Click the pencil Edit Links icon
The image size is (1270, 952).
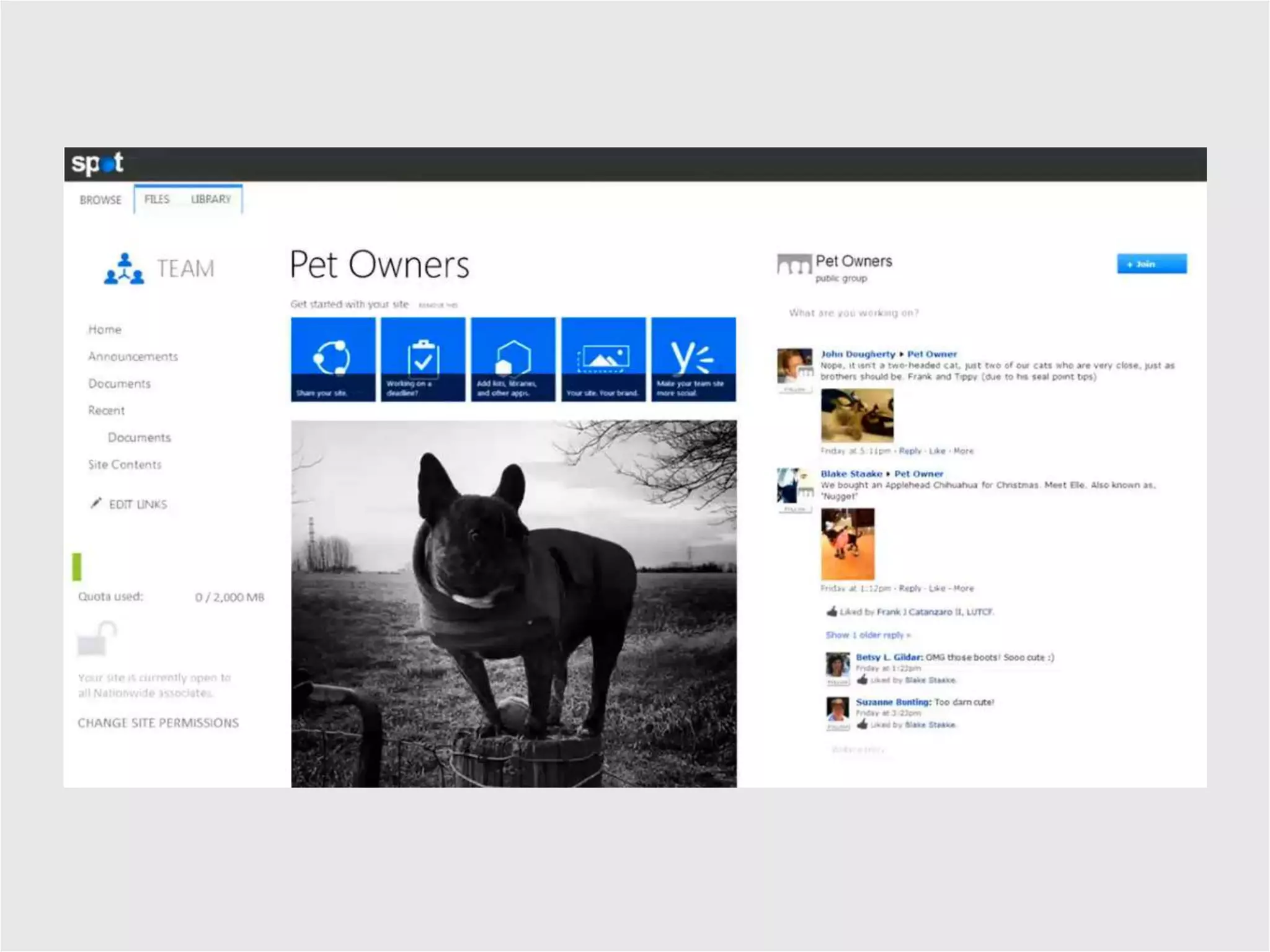click(x=95, y=503)
